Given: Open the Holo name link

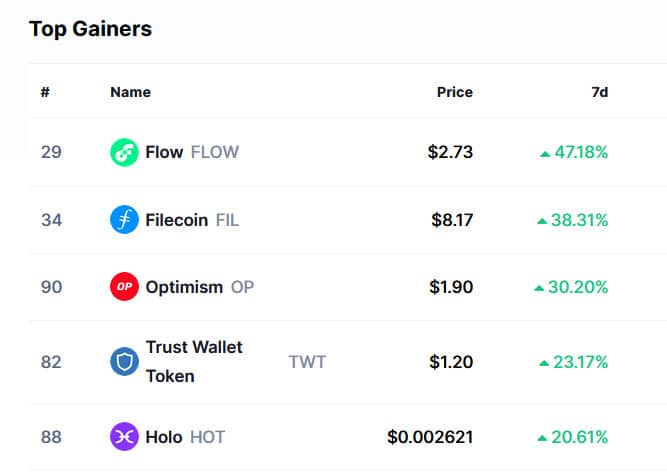Looking at the screenshot, I should click(x=164, y=437).
